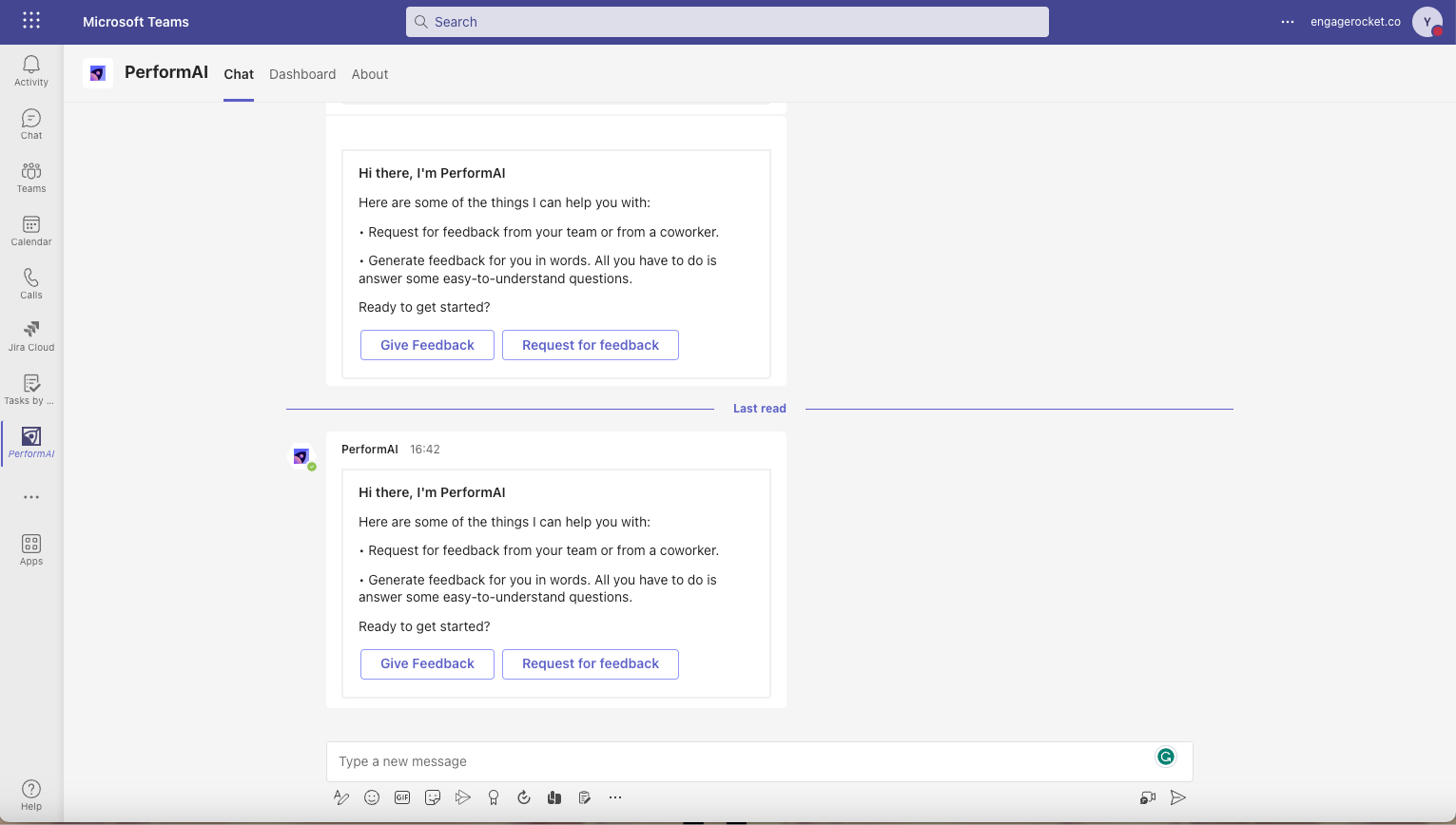1456x825 pixels.
Task: Open settings and more ellipsis in top bar
Action: pyautogui.click(x=1288, y=22)
